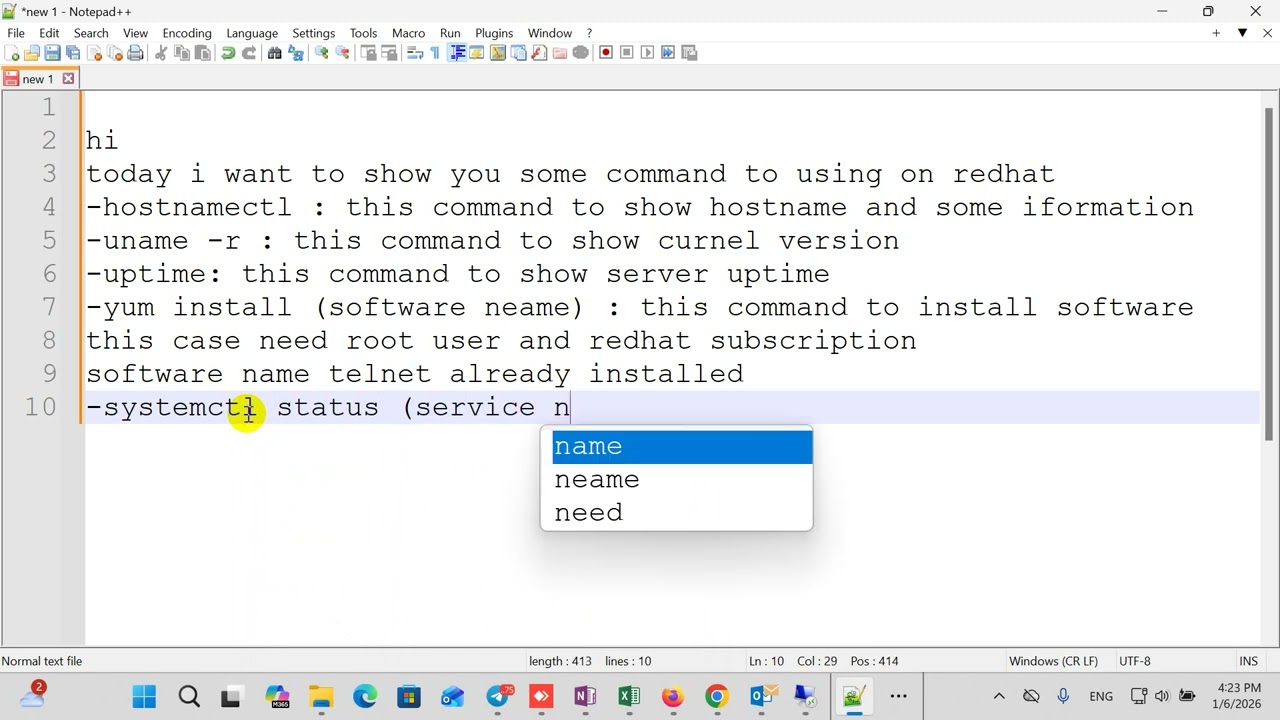
Task: Click the User Defined Language icon
Action: click(x=476, y=53)
